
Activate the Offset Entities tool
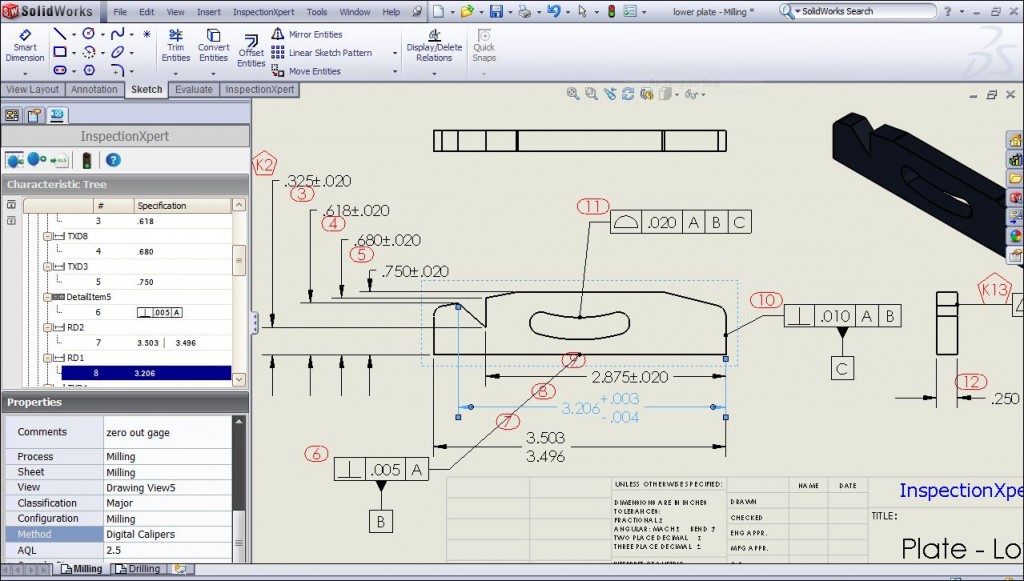click(x=251, y=44)
